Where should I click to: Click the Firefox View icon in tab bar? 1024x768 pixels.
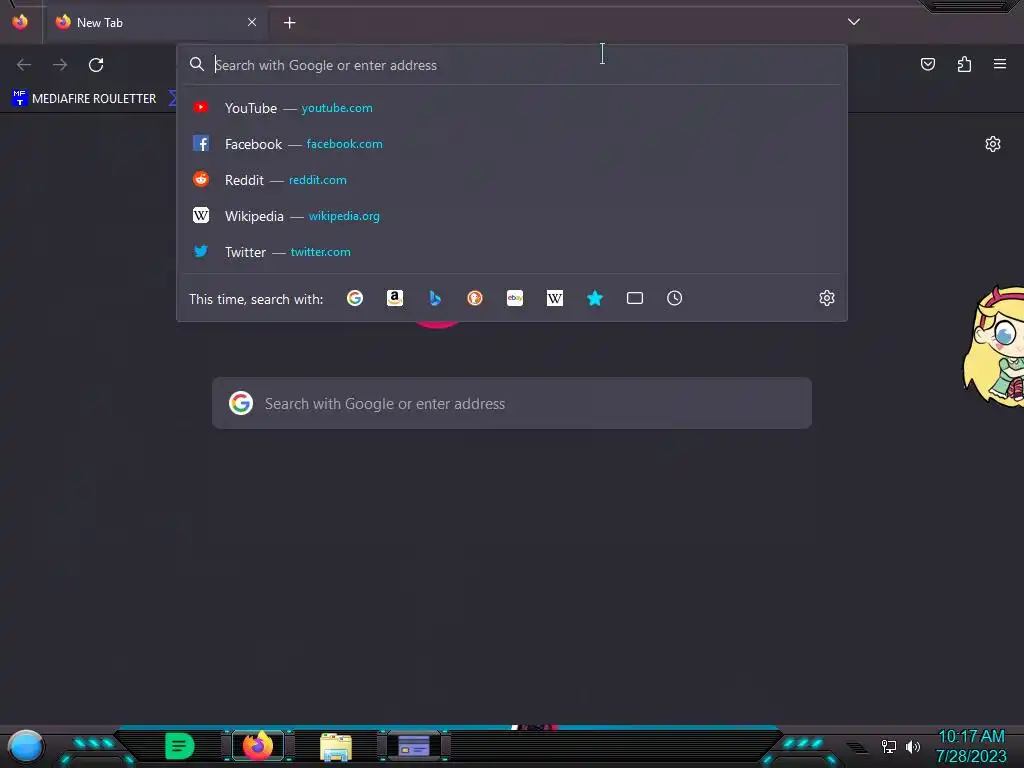[x=20, y=22]
